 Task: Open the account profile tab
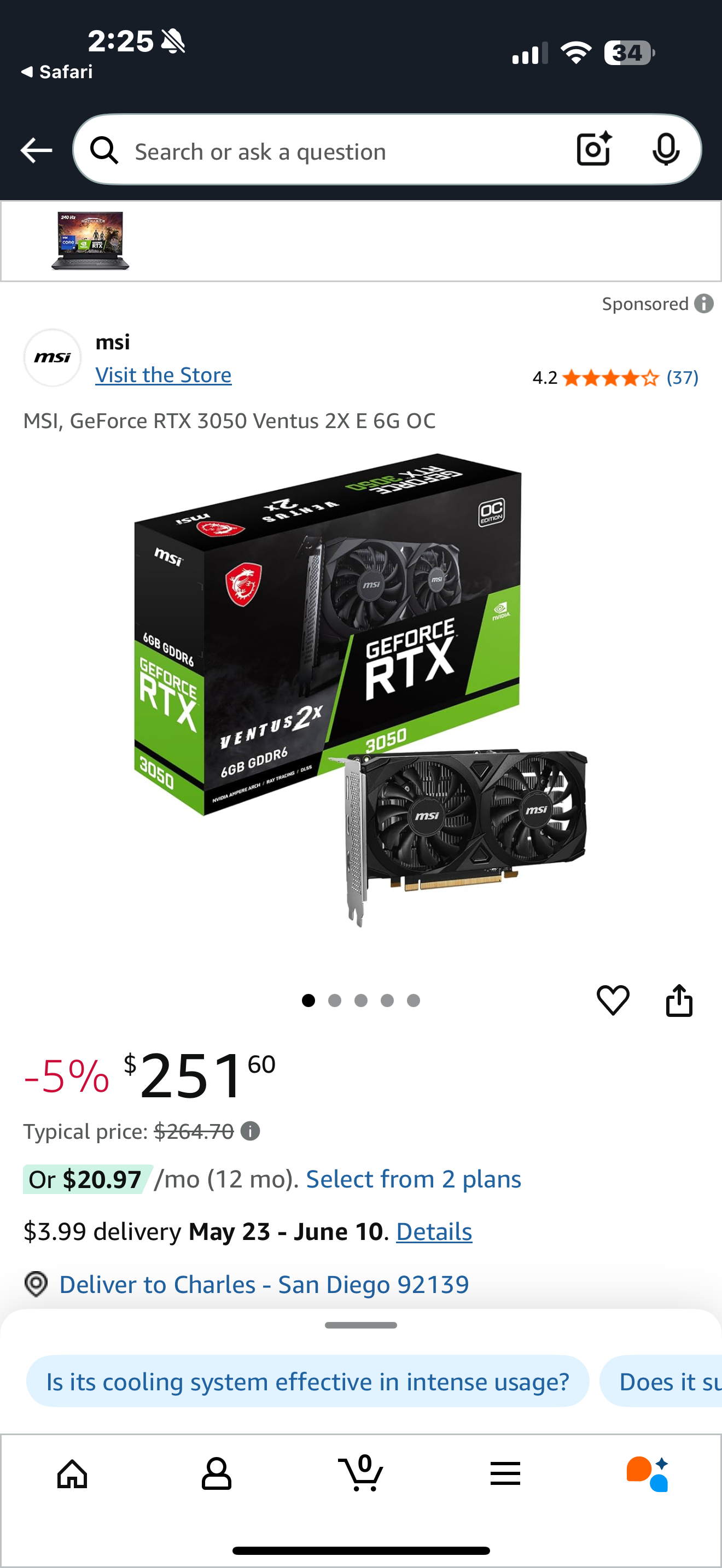216,1473
